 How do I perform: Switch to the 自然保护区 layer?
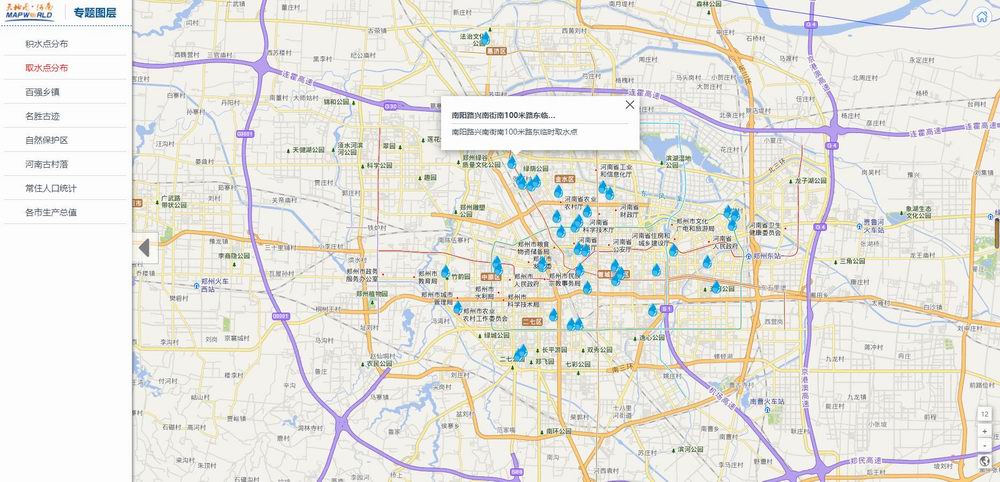coord(47,140)
